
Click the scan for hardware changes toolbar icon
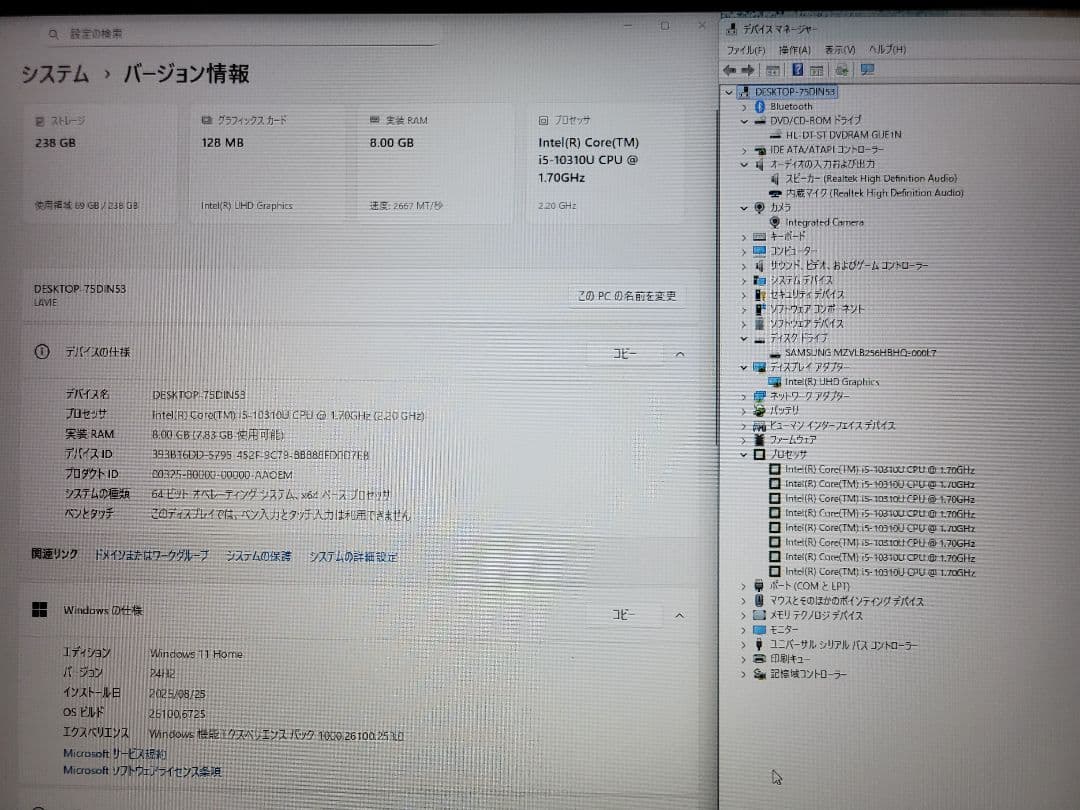coord(842,69)
